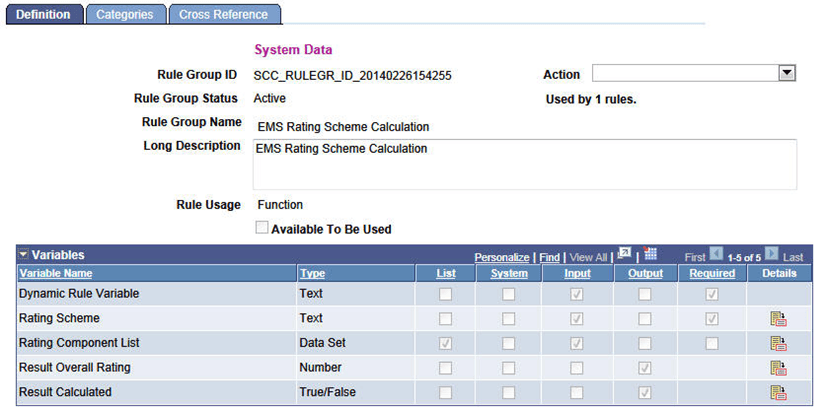Sort by Output column header
This screenshot has width=817, height=410.
click(x=646, y=274)
